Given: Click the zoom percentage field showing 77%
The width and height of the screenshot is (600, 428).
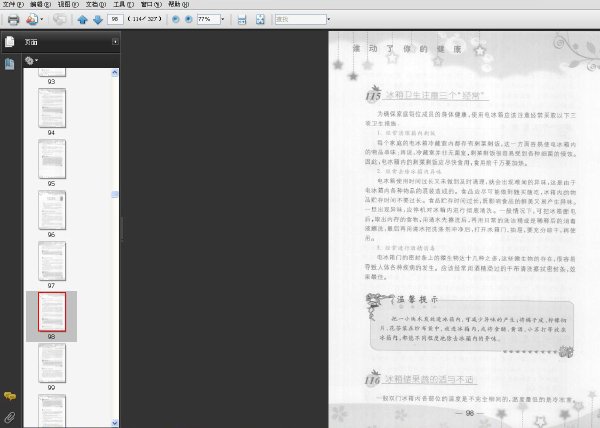Looking at the screenshot, I should point(209,19).
